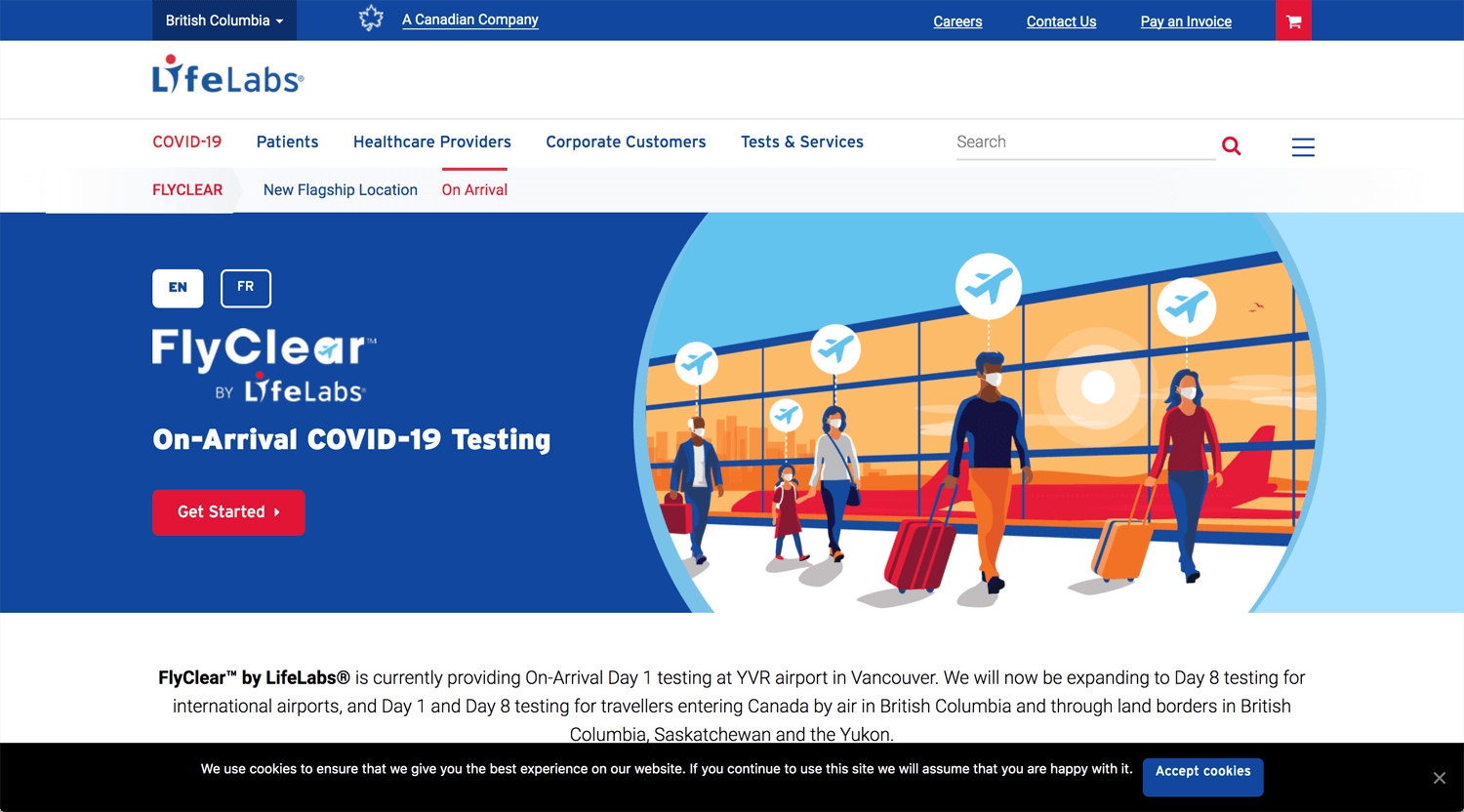
Task: Go to New Flagship Location page
Action: 341,190
